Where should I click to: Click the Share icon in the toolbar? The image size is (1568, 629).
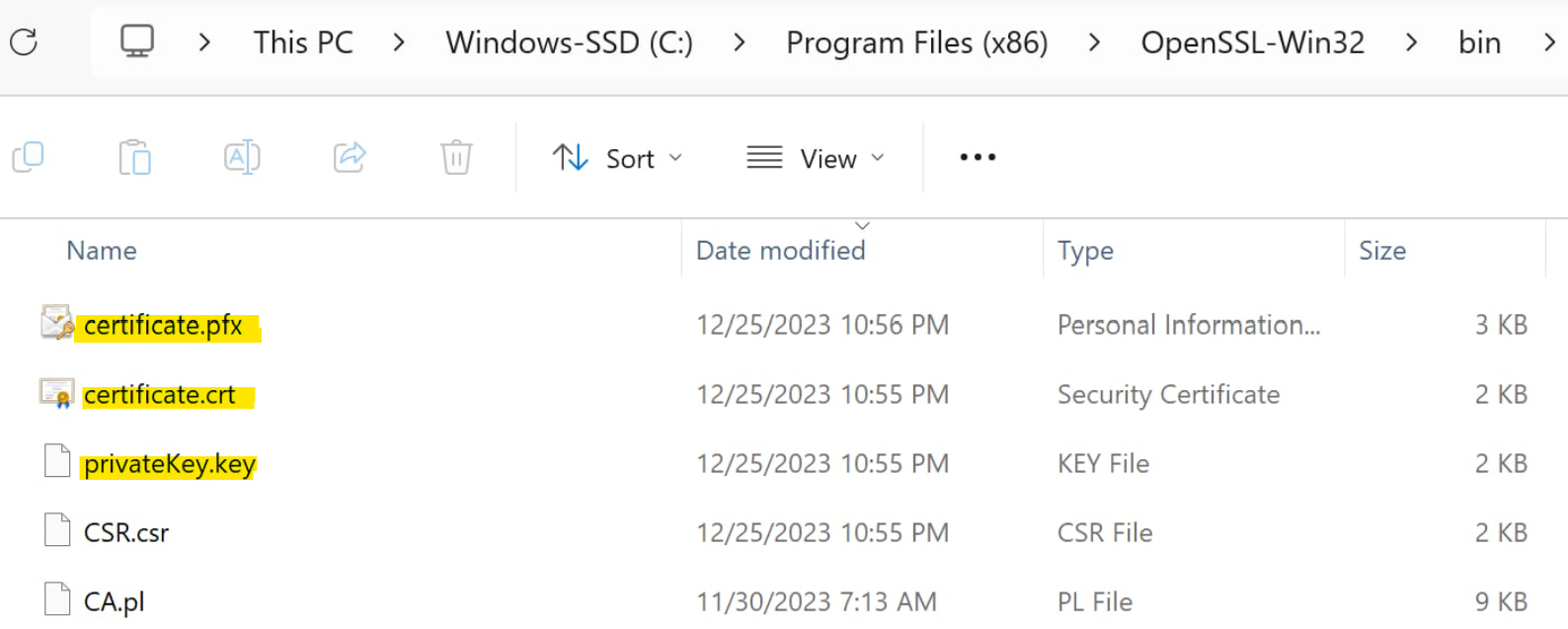(x=349, y=157)
